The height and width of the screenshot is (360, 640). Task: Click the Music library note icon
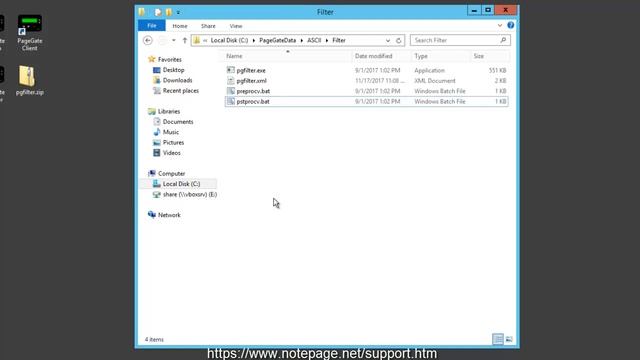(x=157, y=132)
